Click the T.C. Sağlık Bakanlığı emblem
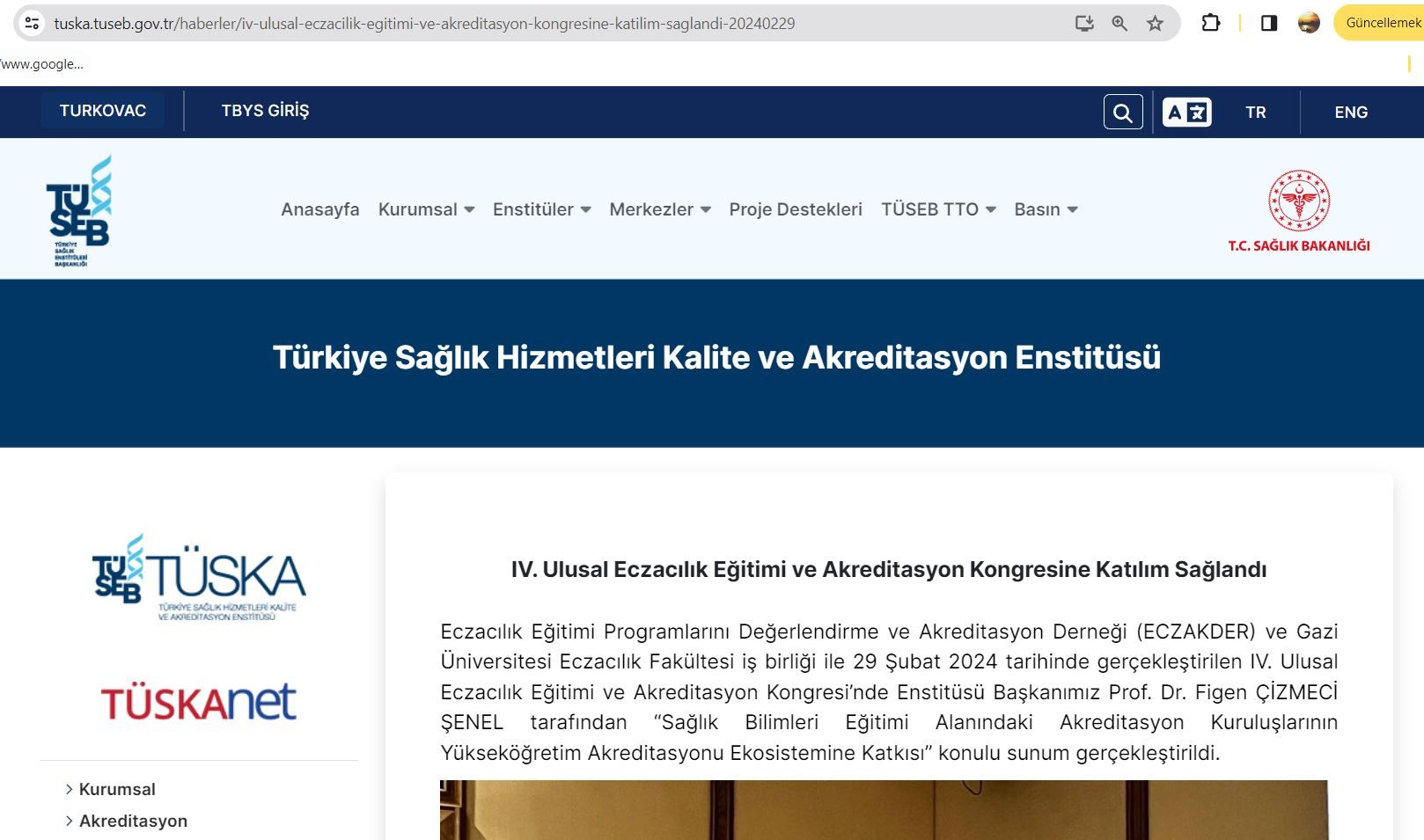Screen dimensions: 1424x840 click(1299, 211)
